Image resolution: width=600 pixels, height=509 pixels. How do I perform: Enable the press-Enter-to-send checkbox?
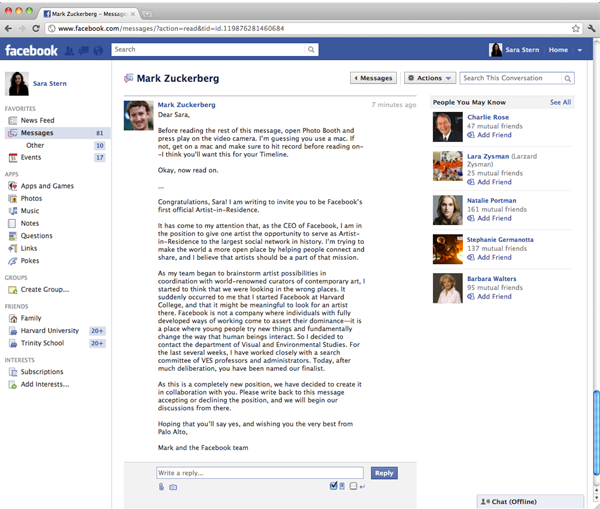click(353, 486)
